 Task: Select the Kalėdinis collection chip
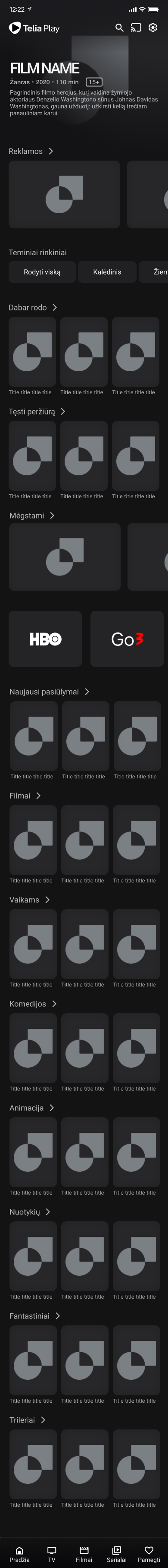(x=107, y=272)
